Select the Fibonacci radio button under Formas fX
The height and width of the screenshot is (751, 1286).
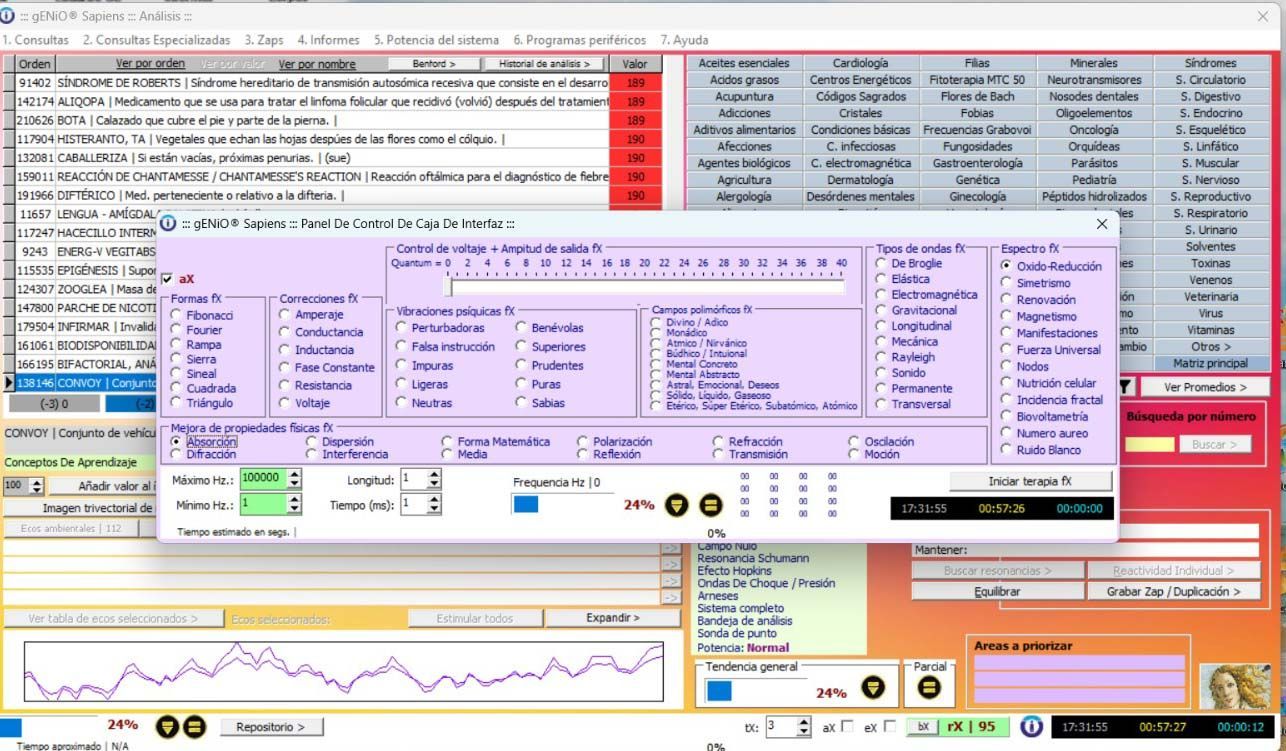[177, 315]
